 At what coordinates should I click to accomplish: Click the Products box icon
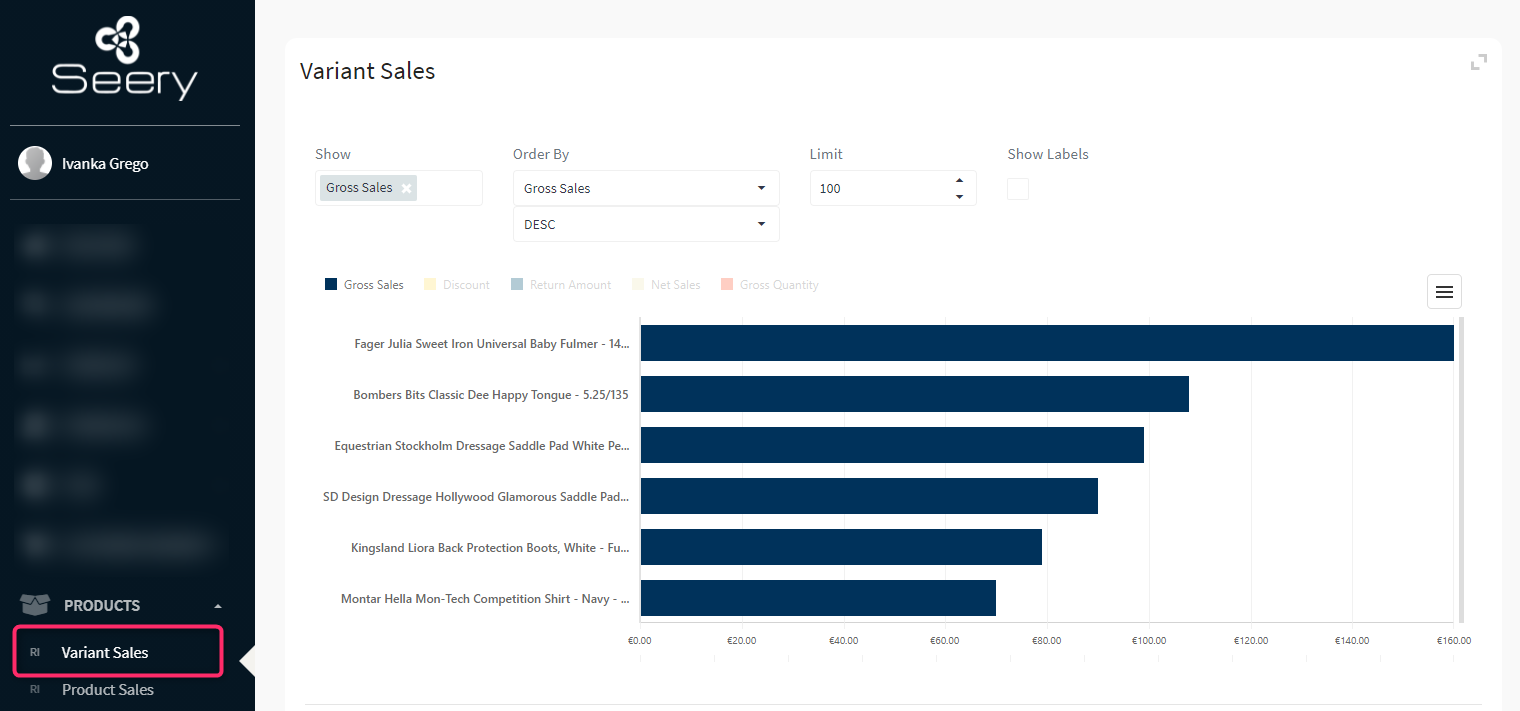point(35,605)
